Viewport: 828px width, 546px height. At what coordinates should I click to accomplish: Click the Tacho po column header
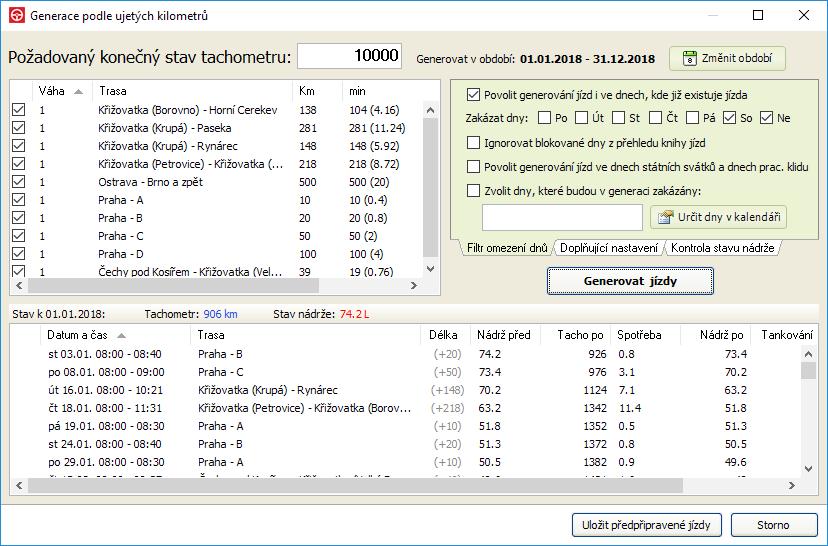tap(576, 335)
